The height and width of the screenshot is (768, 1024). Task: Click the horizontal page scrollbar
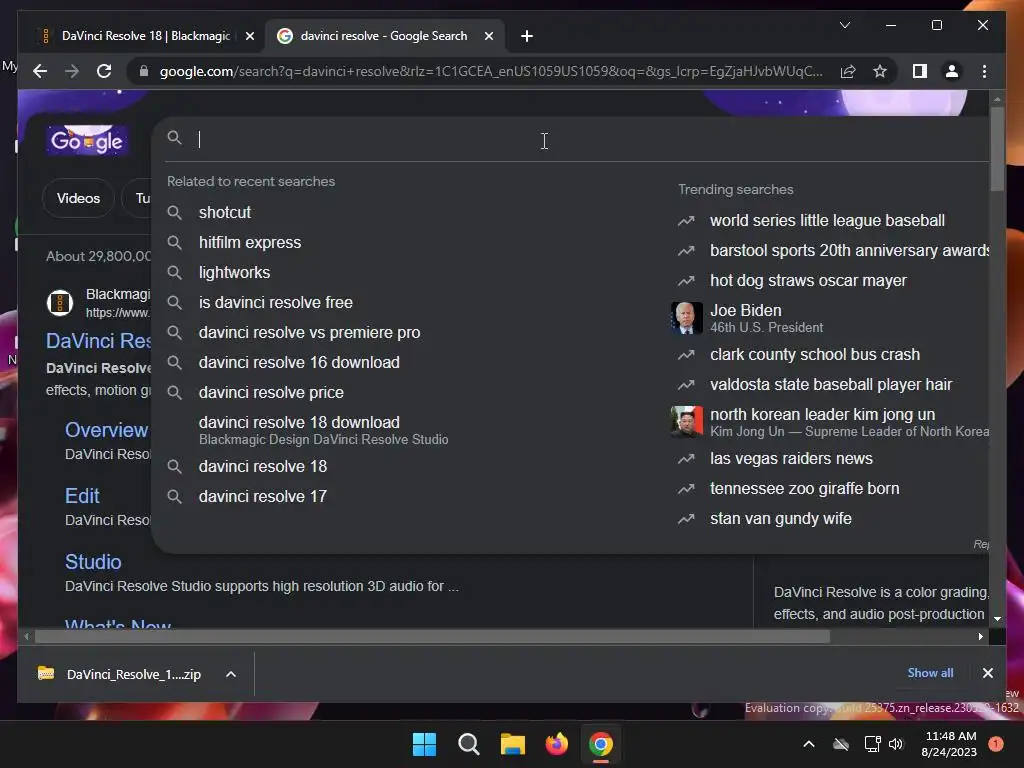tap(432, 636)
